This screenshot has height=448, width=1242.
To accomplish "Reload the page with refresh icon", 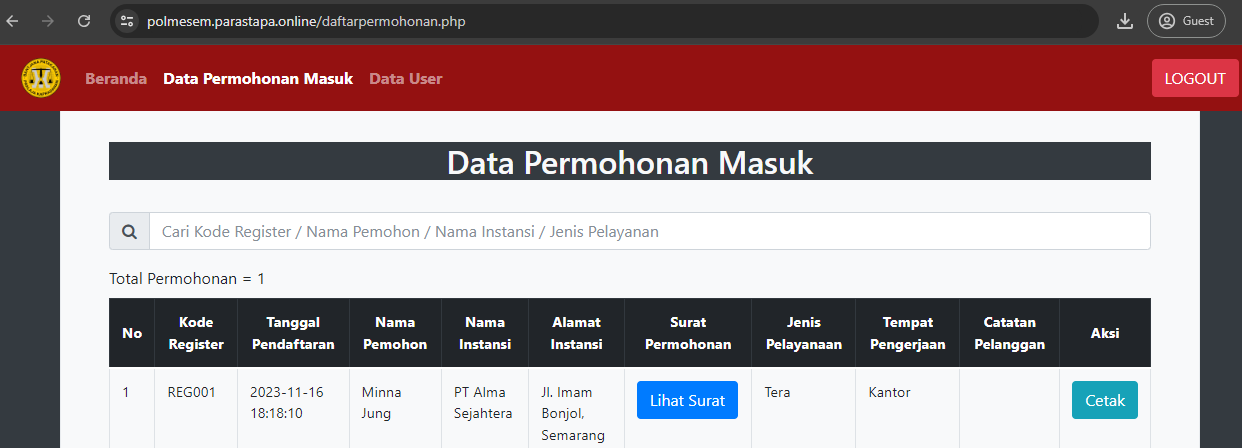I will pyautogui.click(x=84, y=21).
